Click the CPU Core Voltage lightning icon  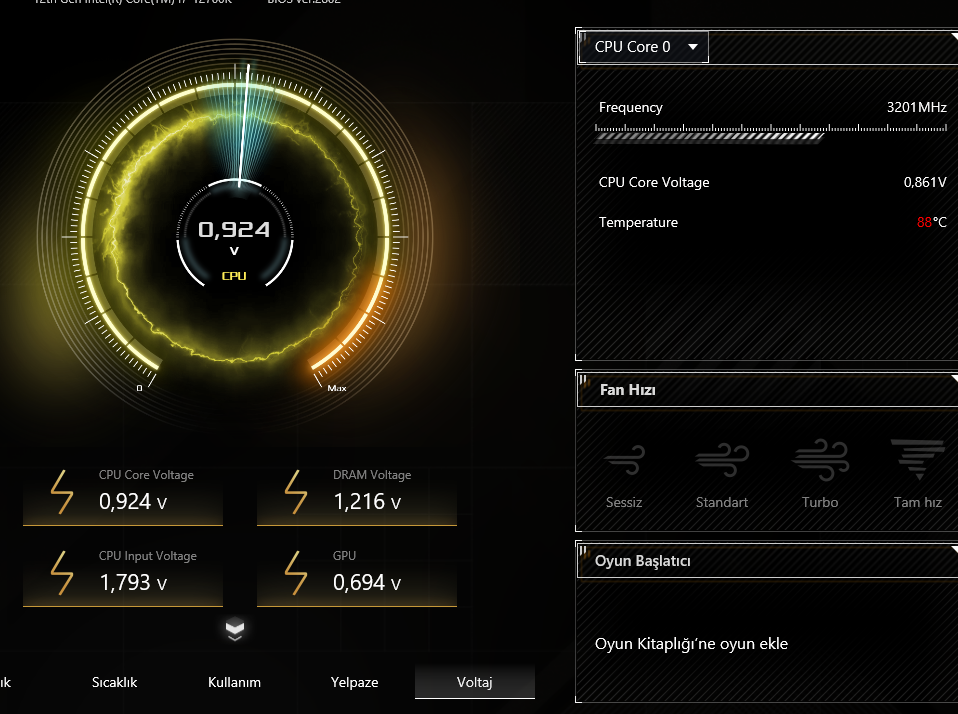62,492
